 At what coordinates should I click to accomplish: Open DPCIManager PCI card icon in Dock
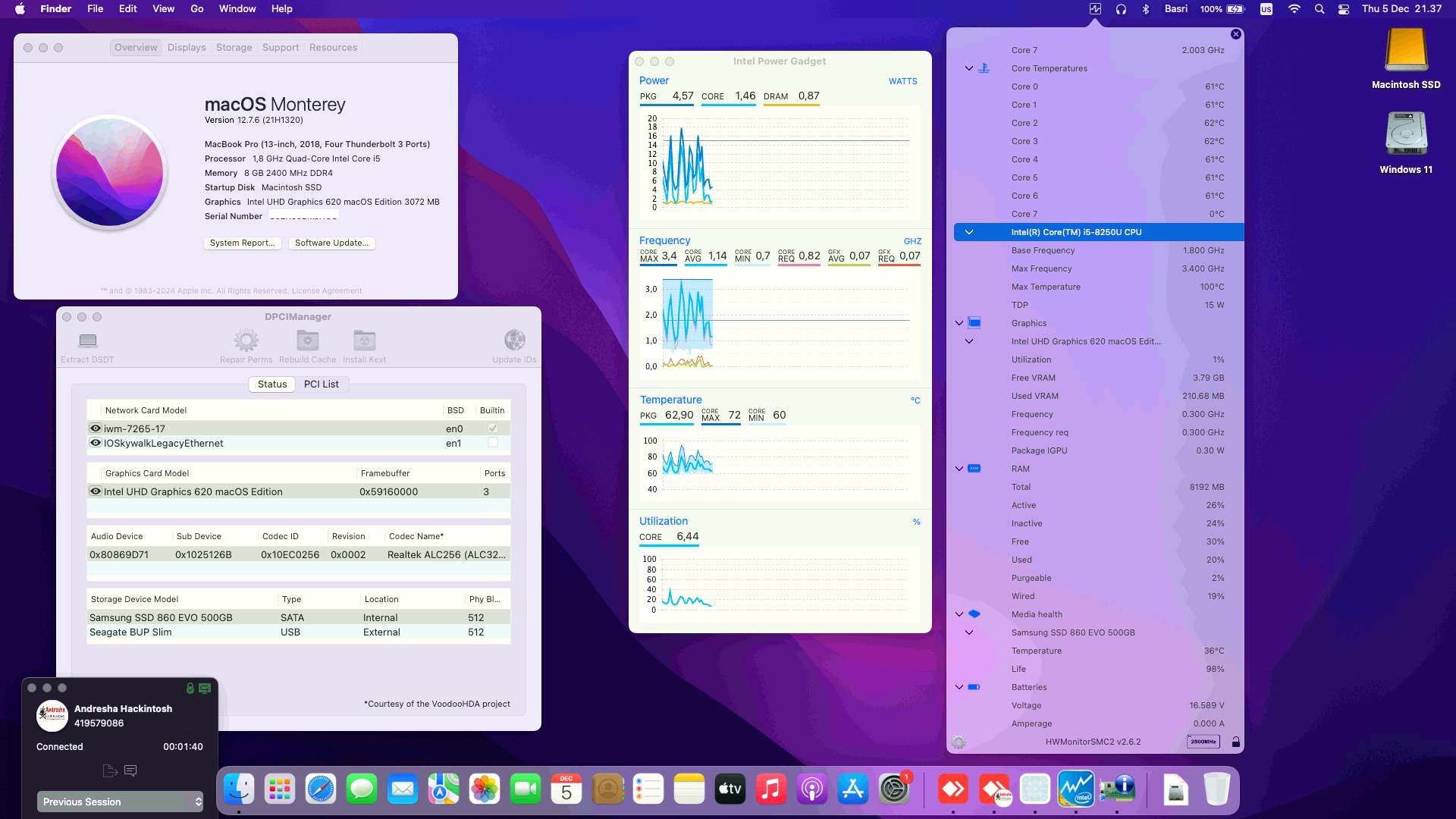(1116, 789)
